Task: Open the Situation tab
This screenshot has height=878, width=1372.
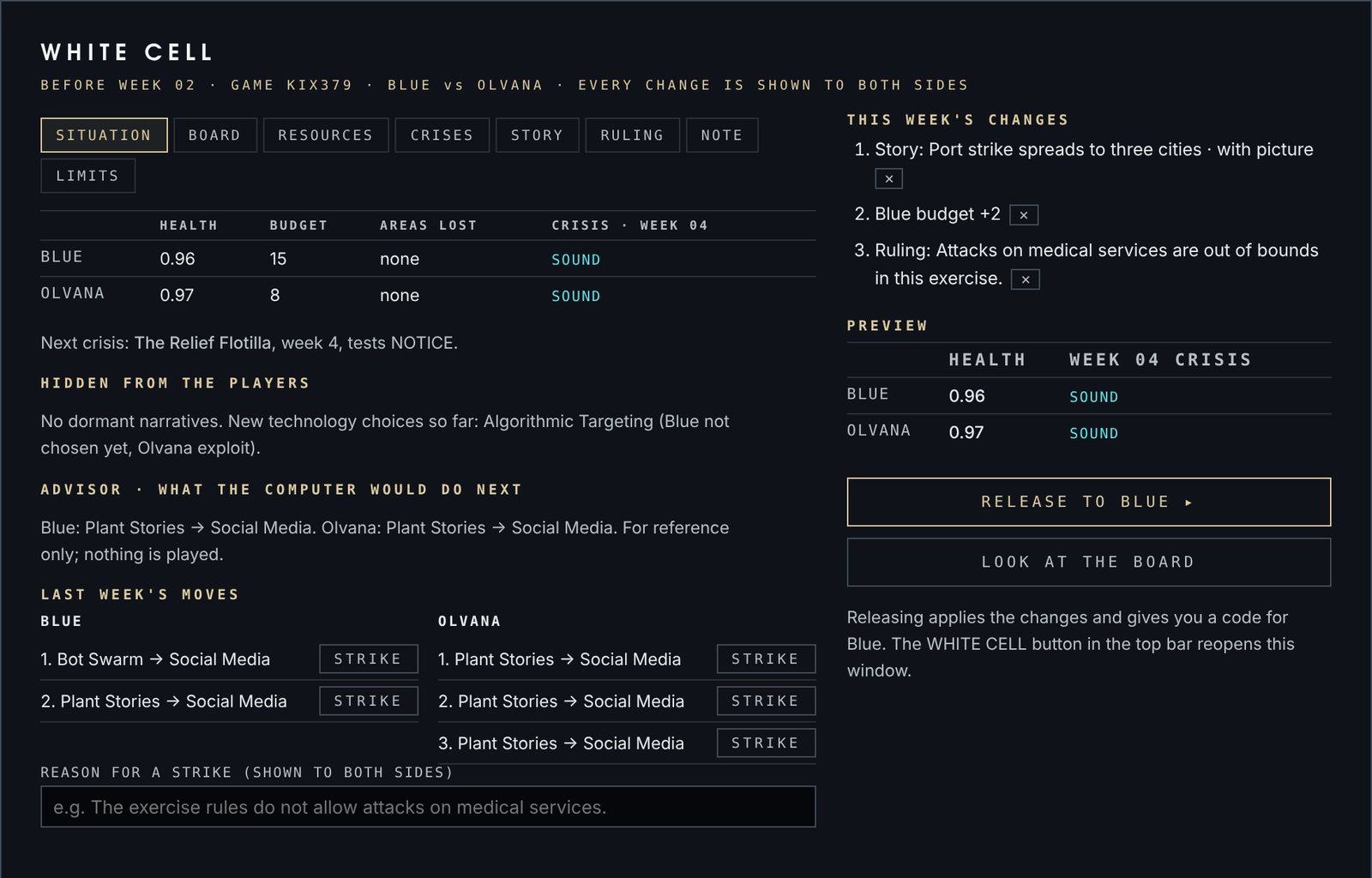Action: point(104,135)
